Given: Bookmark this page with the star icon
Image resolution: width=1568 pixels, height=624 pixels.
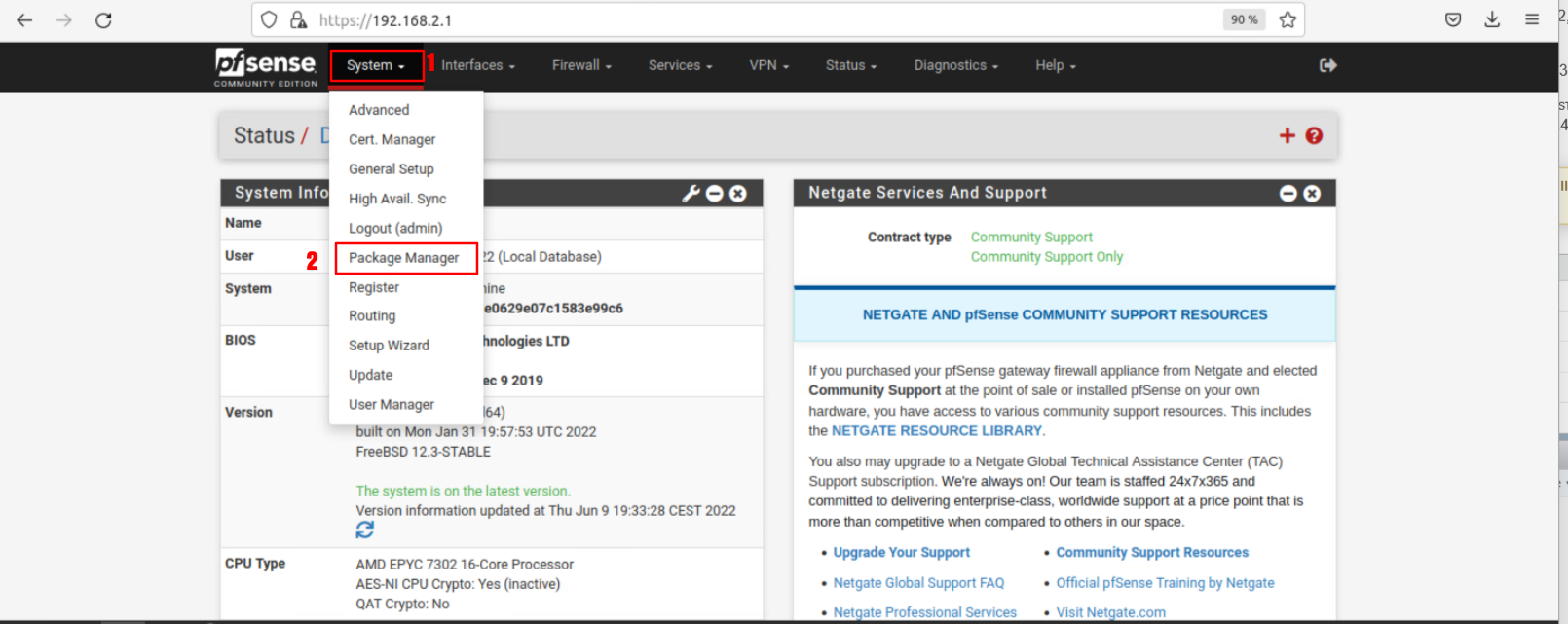Looking at the screenshot, I should pos(1288,20).
